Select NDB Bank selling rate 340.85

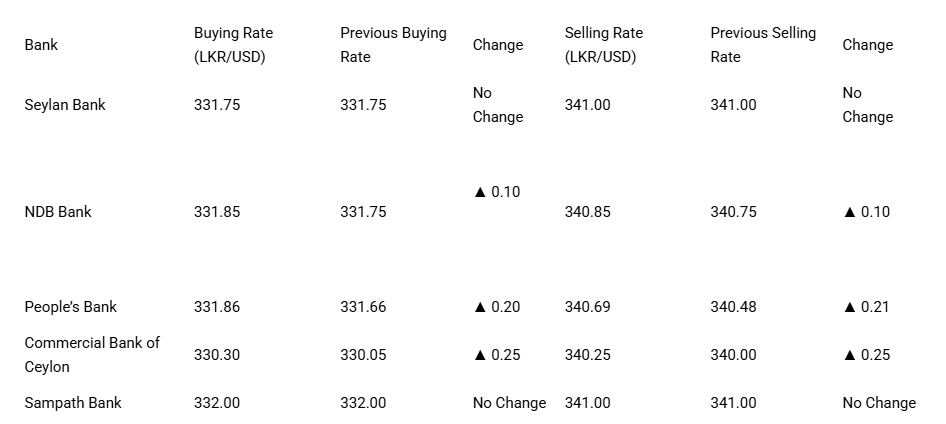click(x=588, y=212)
